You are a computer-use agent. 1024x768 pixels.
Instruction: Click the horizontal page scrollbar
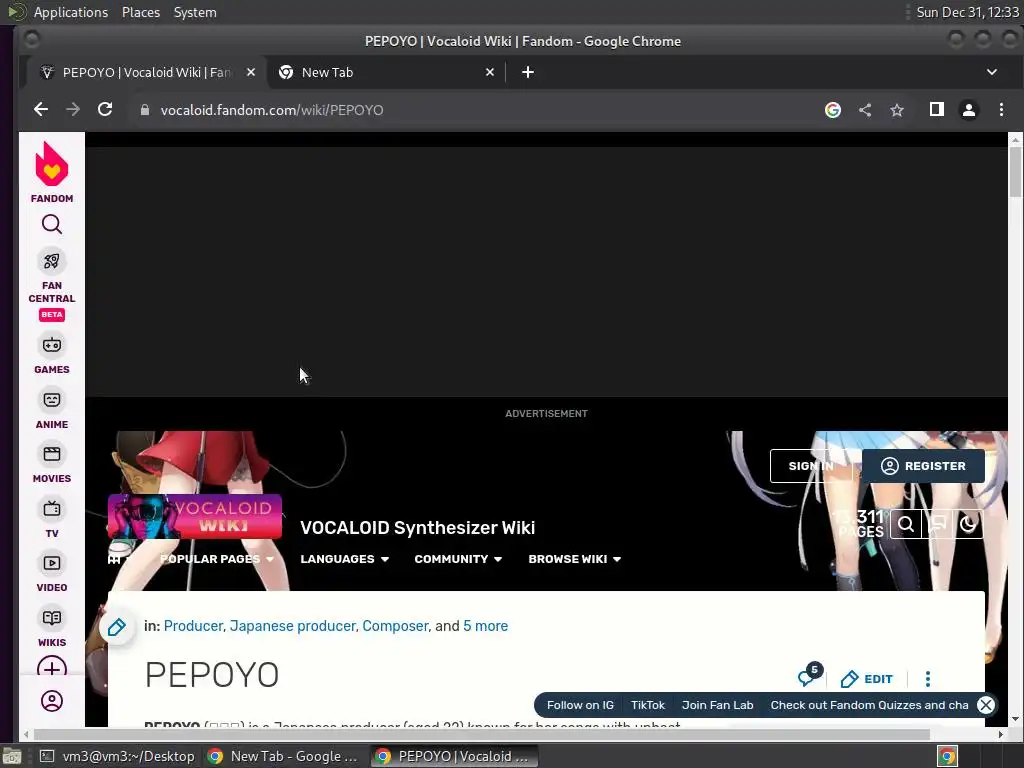pyautogui.click(x=482, y=734)
